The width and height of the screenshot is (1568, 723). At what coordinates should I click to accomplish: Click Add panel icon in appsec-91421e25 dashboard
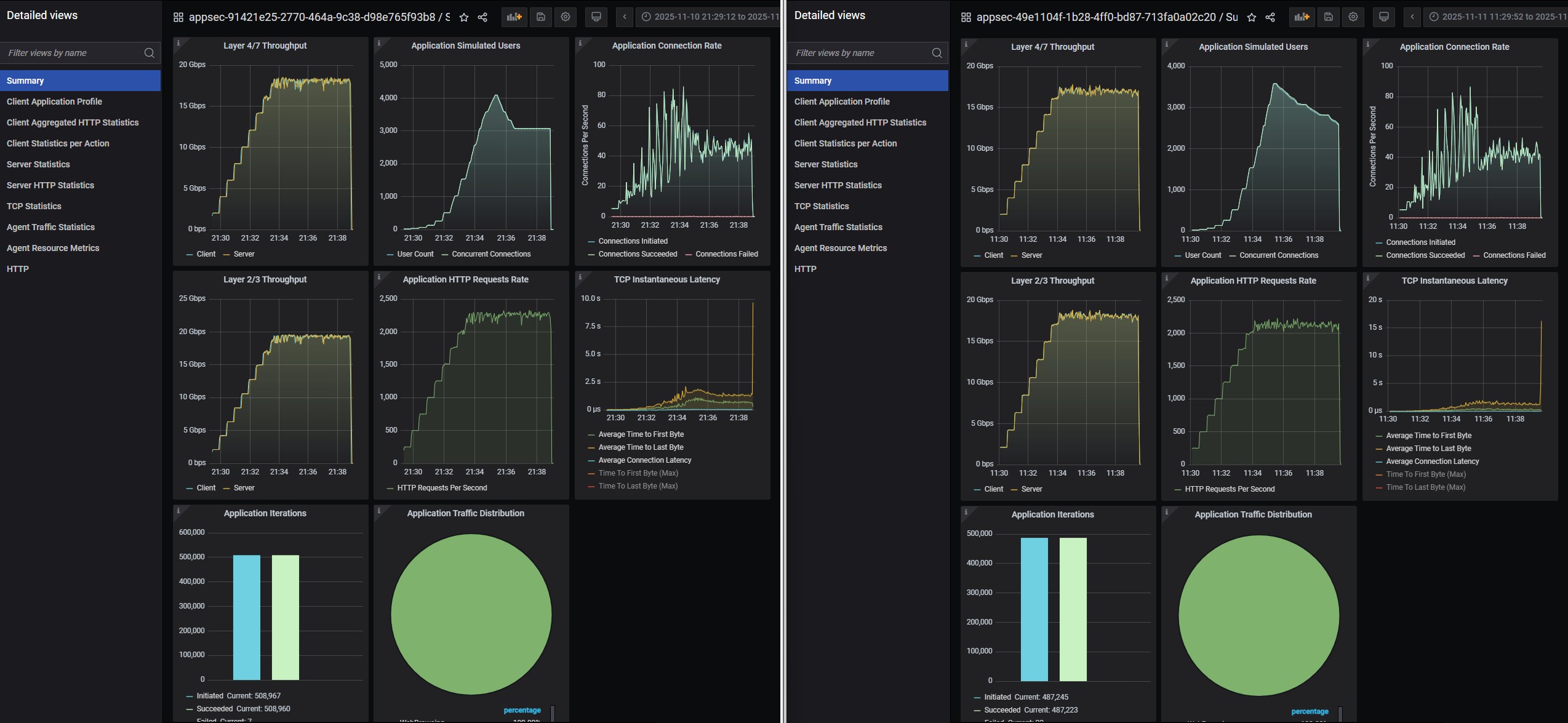[514, 17]
